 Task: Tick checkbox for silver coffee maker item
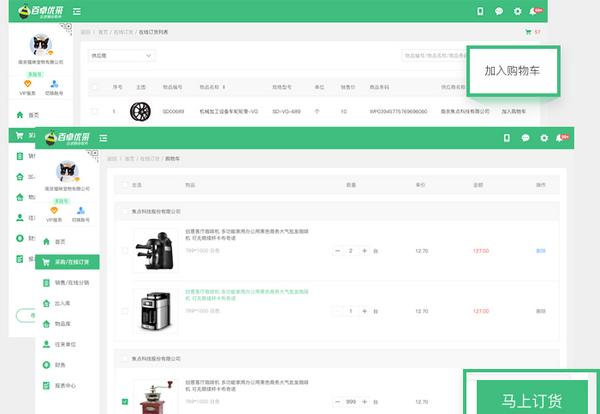pyautogui.click(x=125, y=311)
